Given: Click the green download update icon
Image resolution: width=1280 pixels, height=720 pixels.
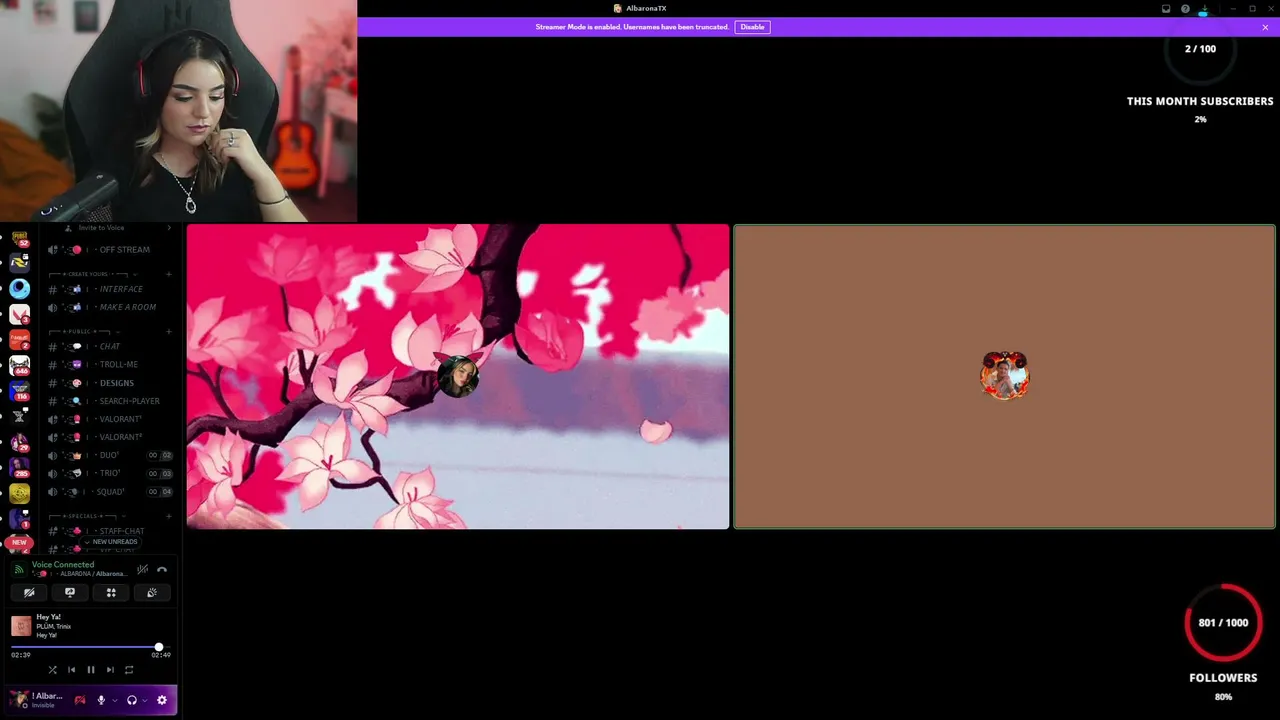Looking at the screenshot, I should [x=1204, y=9].
